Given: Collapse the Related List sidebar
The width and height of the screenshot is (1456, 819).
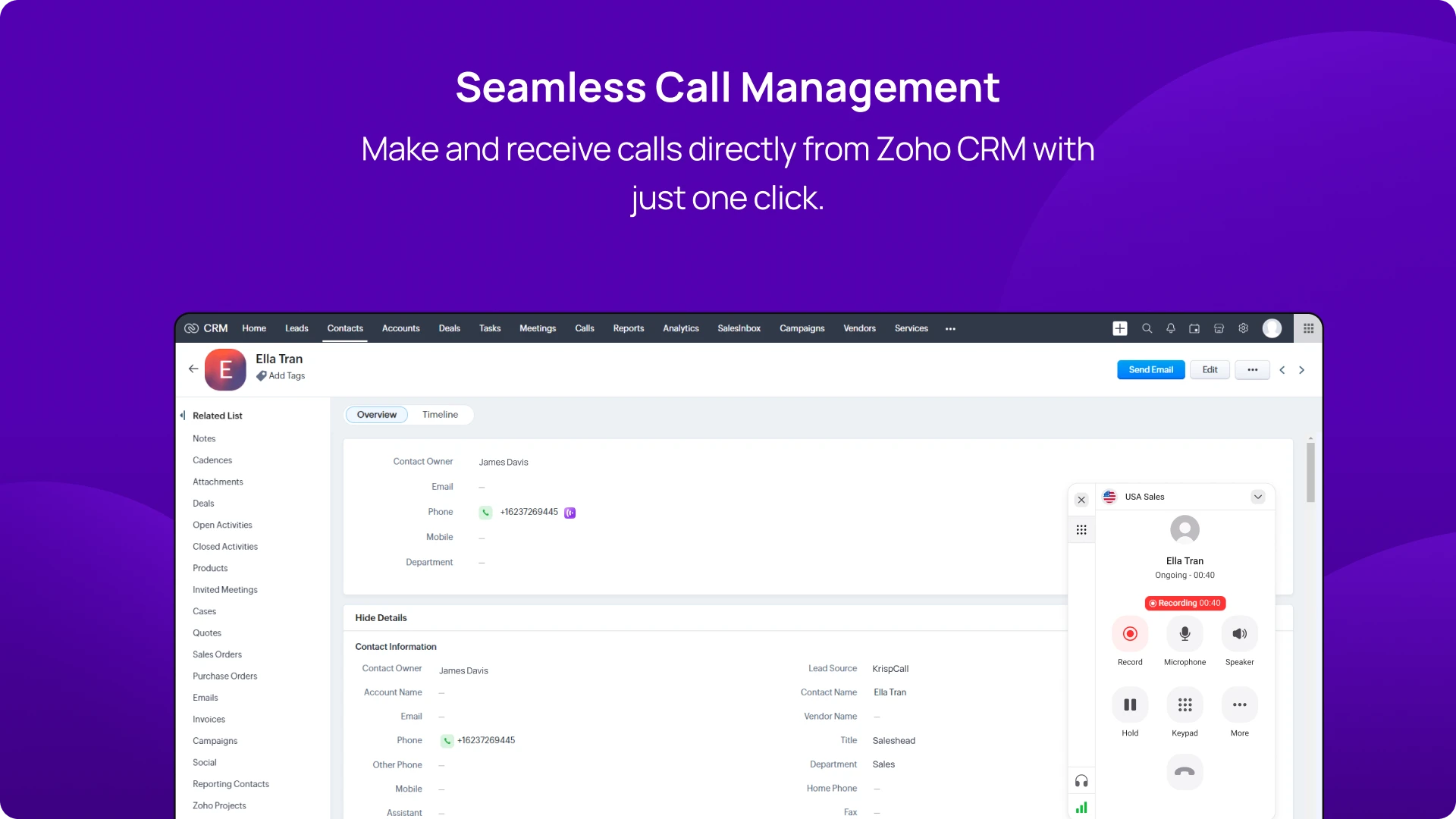Looking at the screenshot, I should (183, 416).
